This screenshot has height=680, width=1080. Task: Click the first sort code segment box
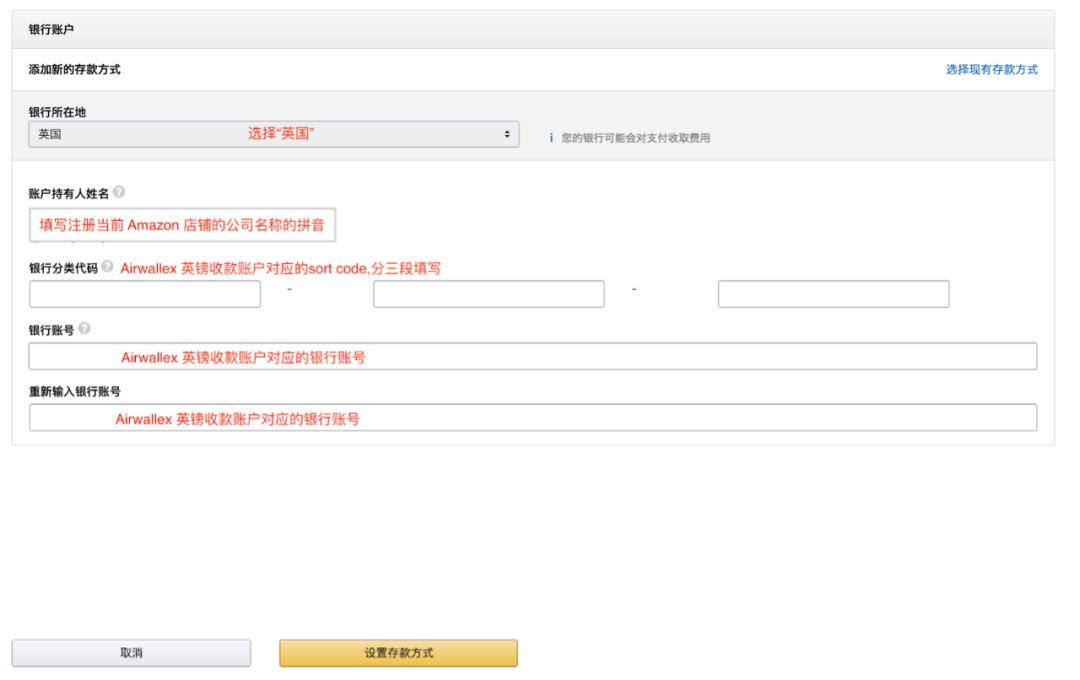[144, 293]
